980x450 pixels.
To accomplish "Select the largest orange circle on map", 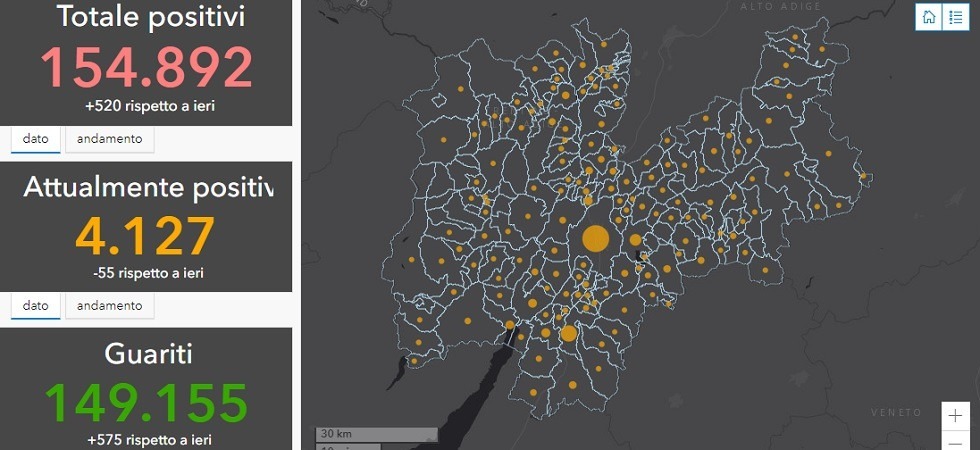I will [x=595, y=239].
